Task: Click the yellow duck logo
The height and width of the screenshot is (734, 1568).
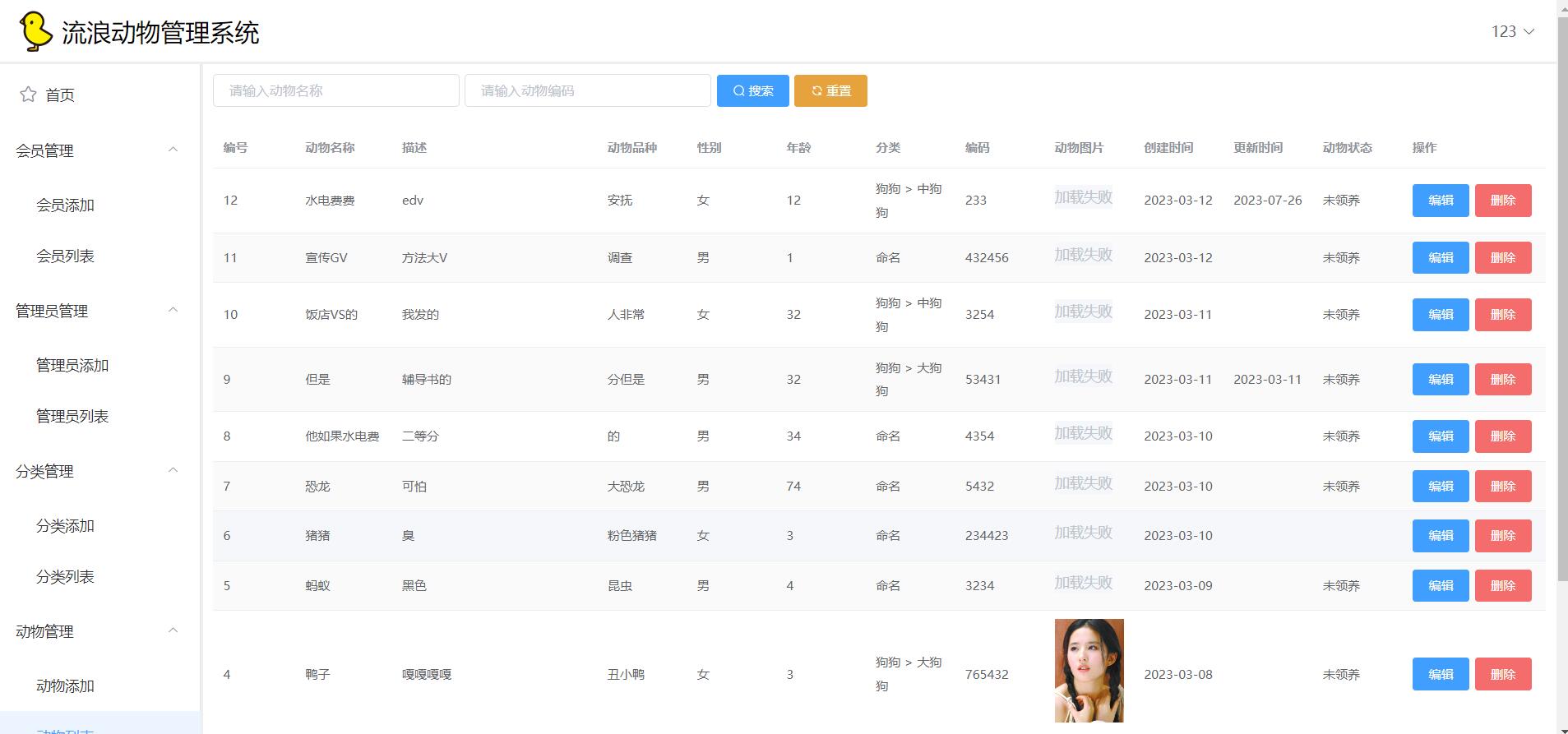Action: pyautogui.click(x=35, y=32)
